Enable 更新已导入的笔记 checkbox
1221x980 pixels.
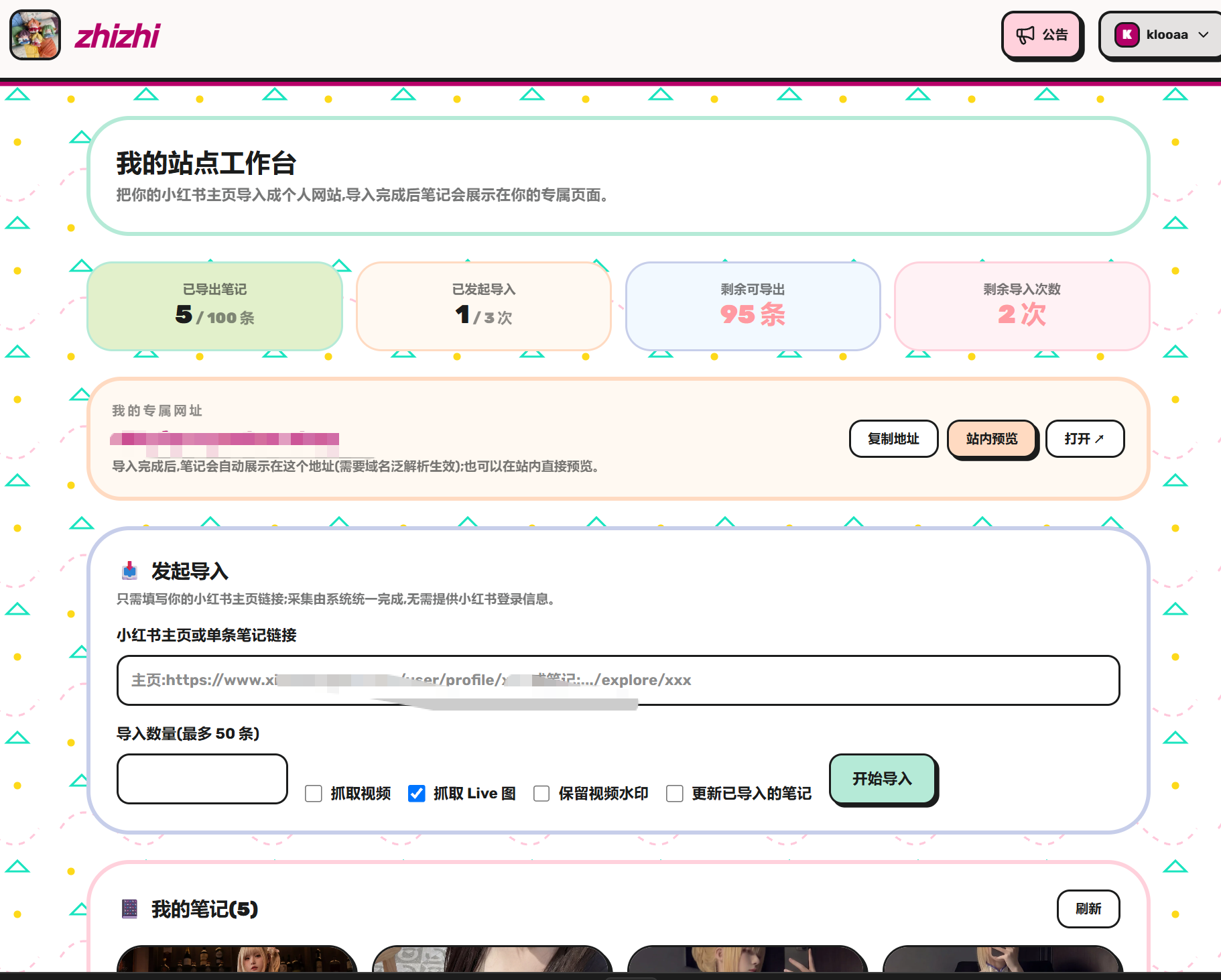(675, 794)
